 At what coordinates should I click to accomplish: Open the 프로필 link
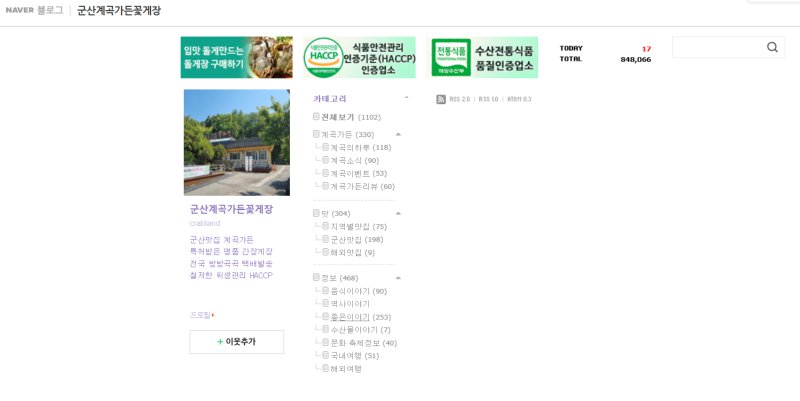coord(202,315)
